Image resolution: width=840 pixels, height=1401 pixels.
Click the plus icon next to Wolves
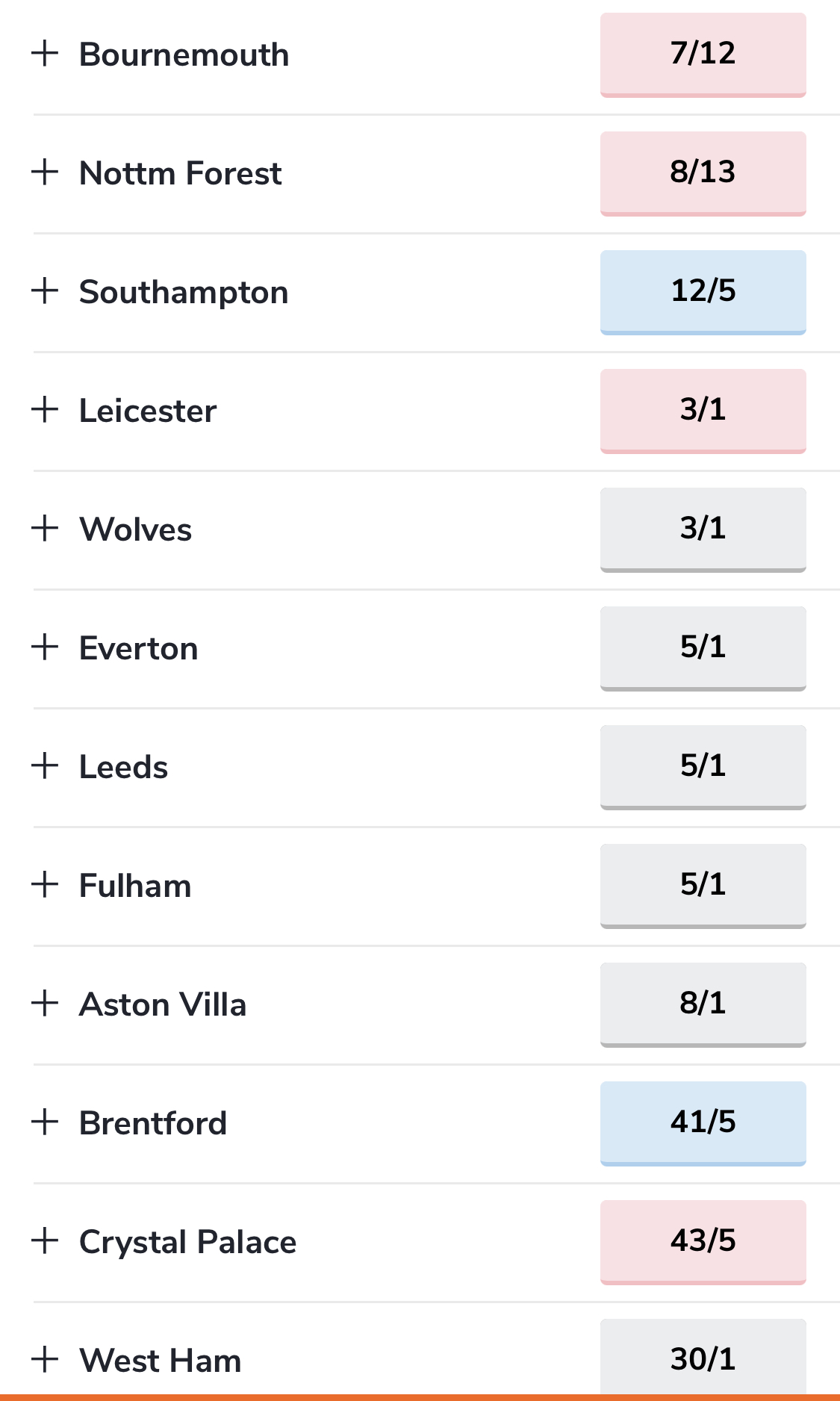(45, 528)
